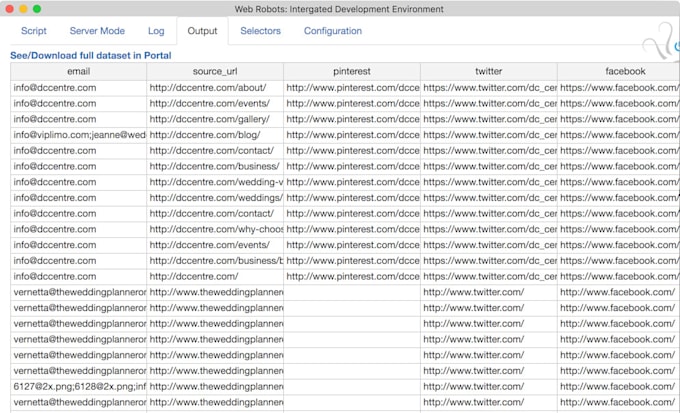Select facebook cell in the 6127@2x.png row
This screenshot has width=680, height=413.
(619, 387)
